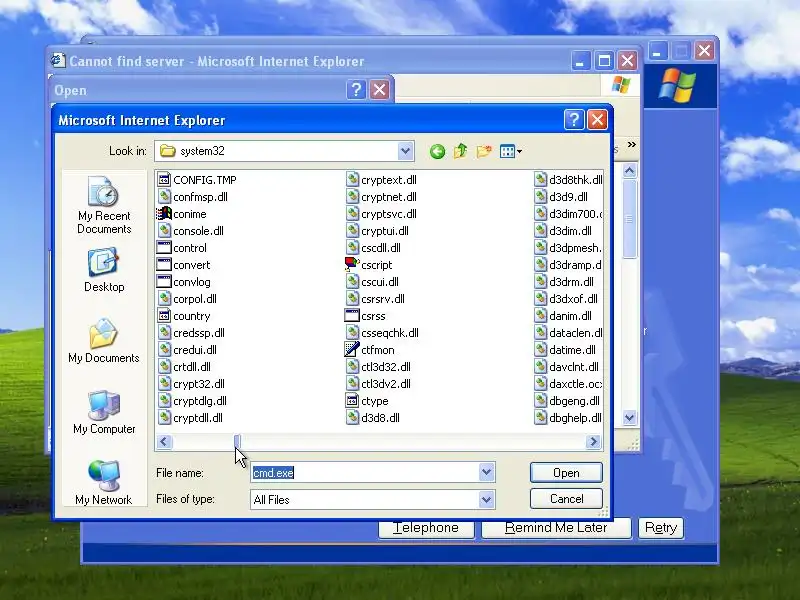Click the help button of the Open dialog behind
Viewport: 800px width, 600px height.
(x=356, y=90)
